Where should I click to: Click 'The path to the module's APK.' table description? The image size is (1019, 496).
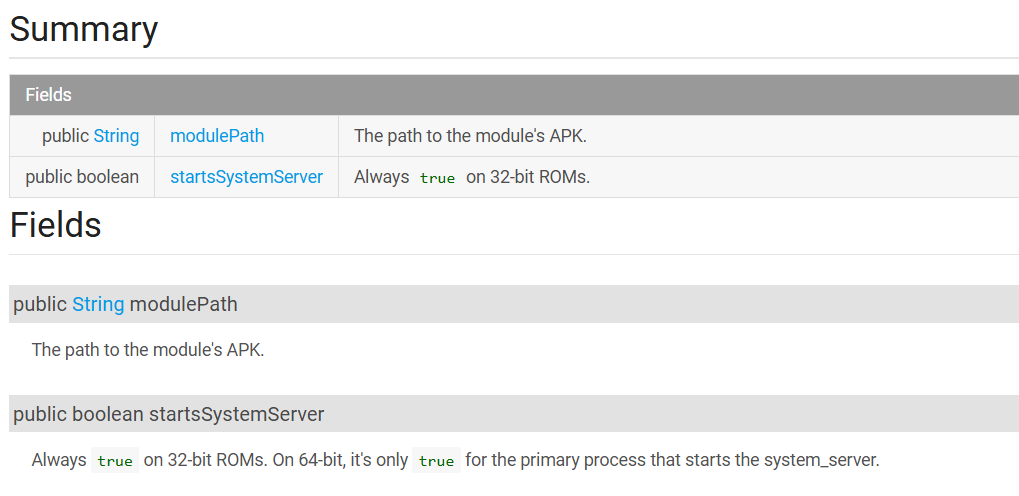471,136
